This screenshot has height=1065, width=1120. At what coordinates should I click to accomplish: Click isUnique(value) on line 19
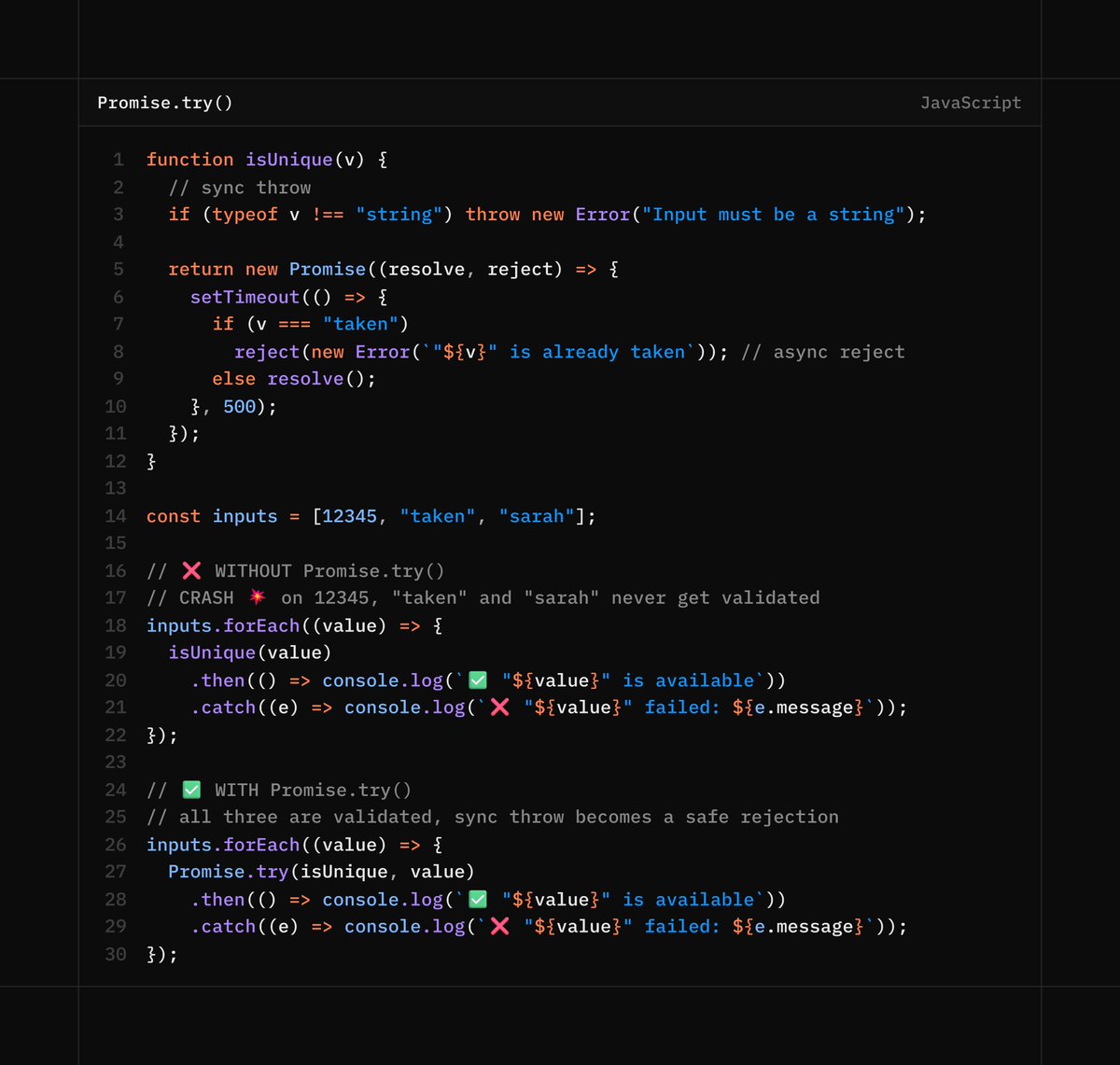(250, 652)
